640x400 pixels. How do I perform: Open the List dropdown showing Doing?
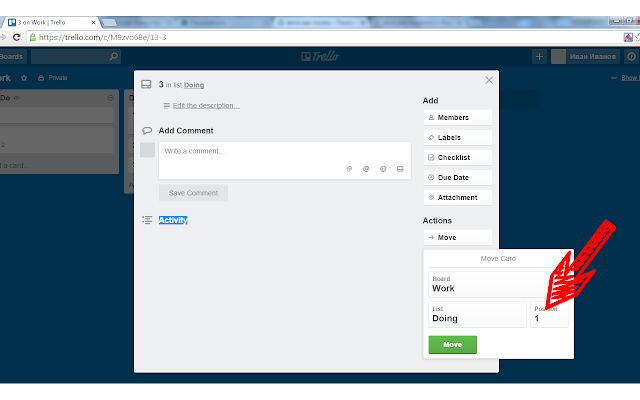(x=477, y=314)
